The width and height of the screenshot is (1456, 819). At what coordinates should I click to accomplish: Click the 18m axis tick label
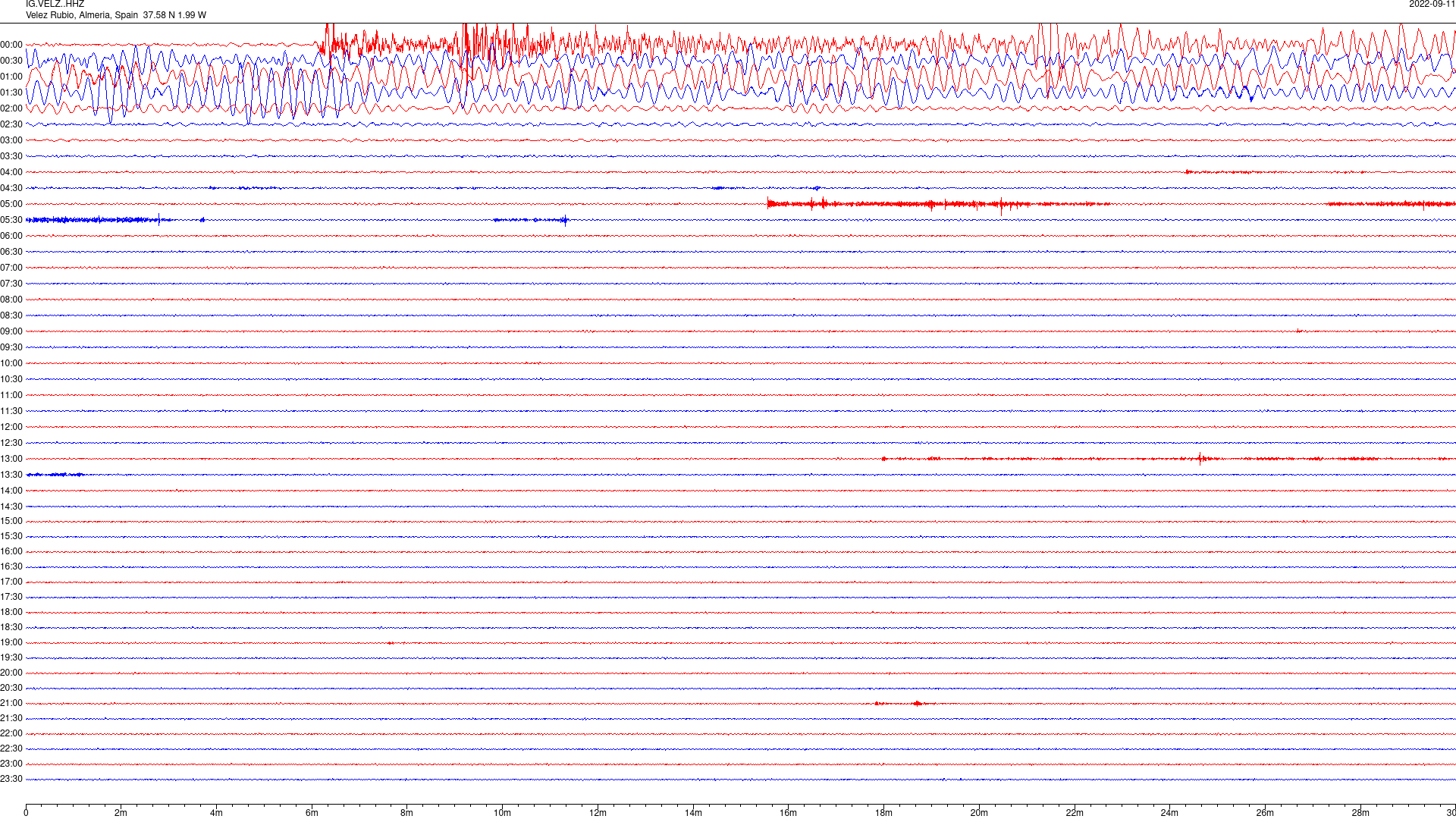point(883,813)
